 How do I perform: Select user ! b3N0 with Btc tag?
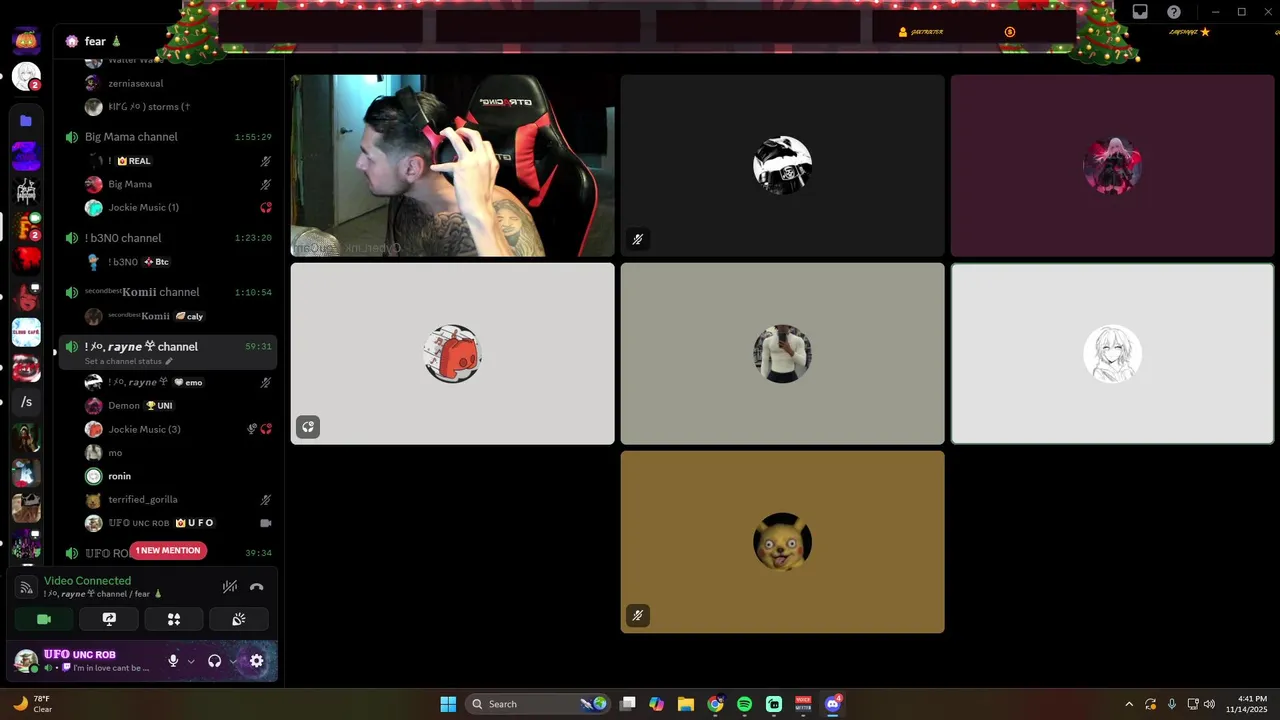(x=180, y=262)
